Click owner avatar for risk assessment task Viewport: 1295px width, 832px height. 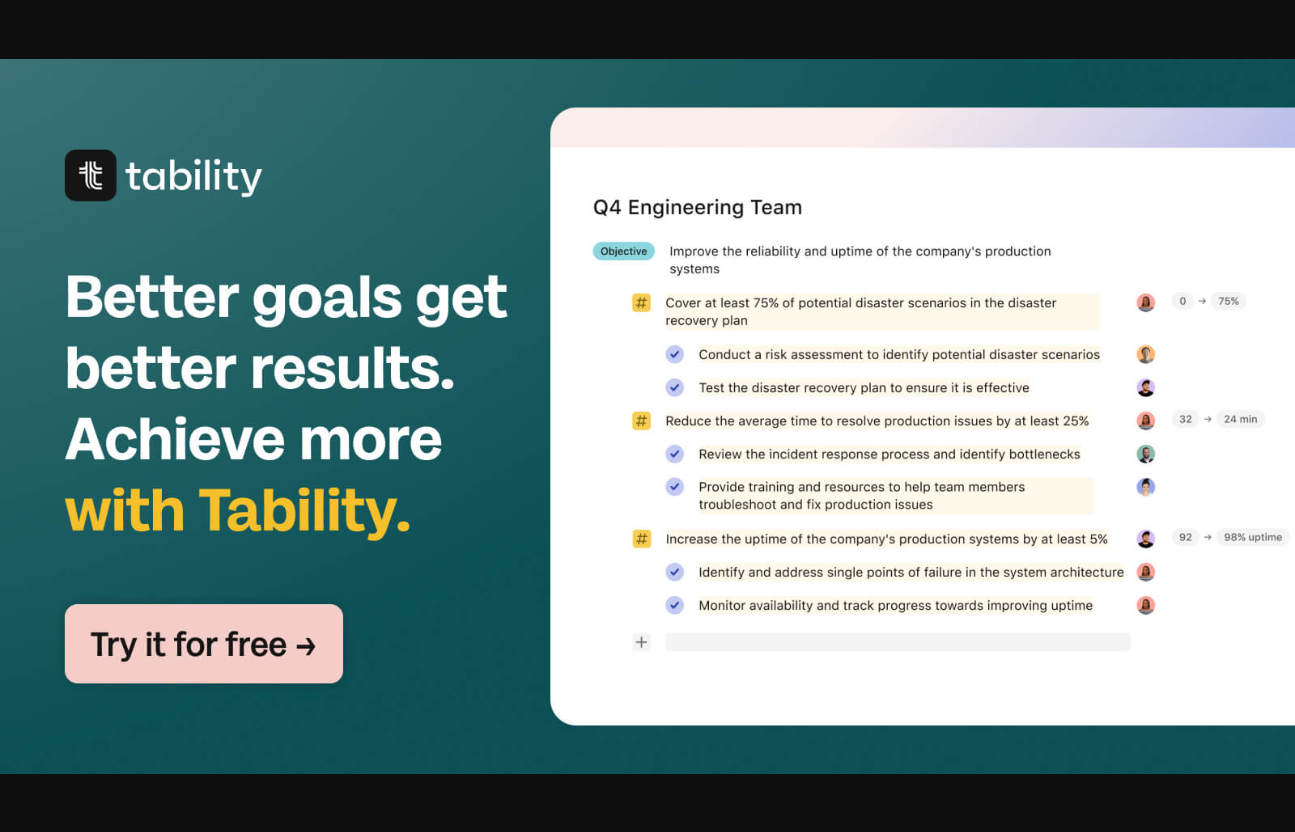1146,354
